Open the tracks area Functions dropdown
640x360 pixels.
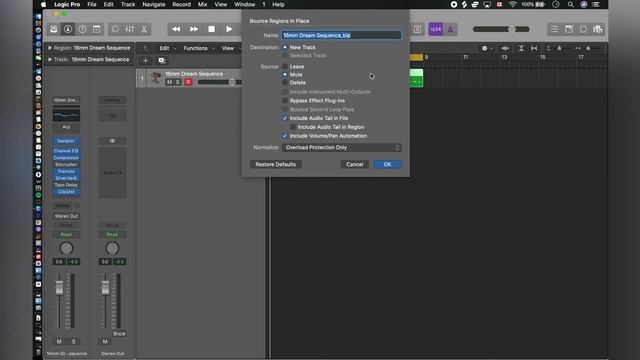pos(198,48)
